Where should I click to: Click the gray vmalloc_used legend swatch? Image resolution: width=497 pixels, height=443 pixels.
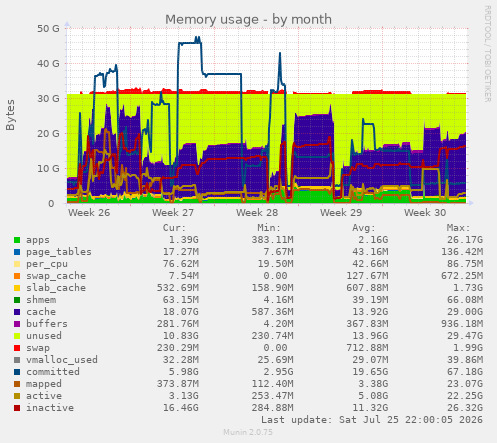point(17,360)
